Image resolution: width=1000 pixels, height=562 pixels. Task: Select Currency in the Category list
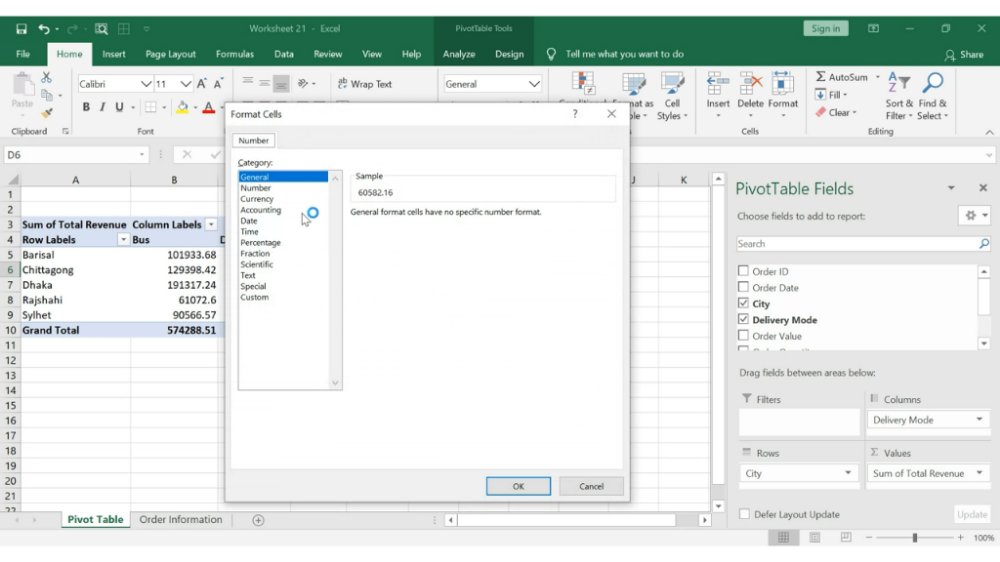click(257, 199)
